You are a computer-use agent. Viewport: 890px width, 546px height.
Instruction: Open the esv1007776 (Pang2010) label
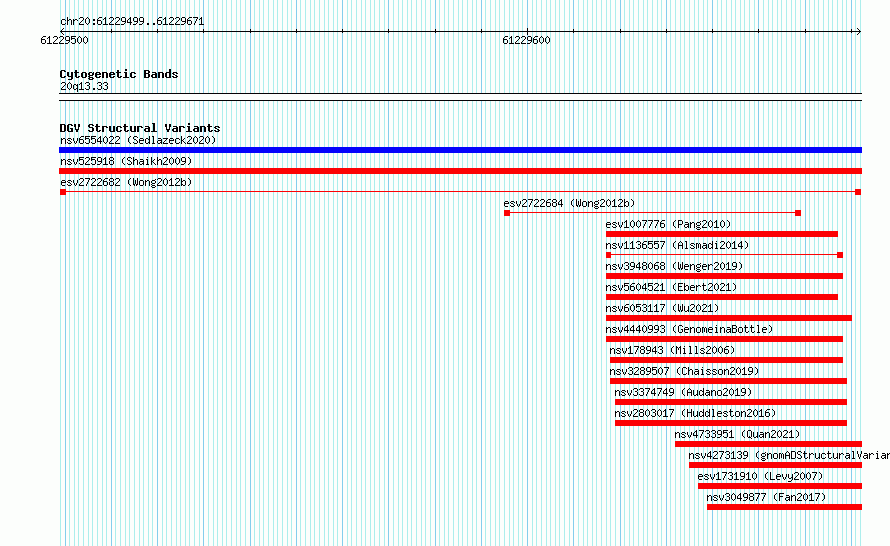coord(668,224)
